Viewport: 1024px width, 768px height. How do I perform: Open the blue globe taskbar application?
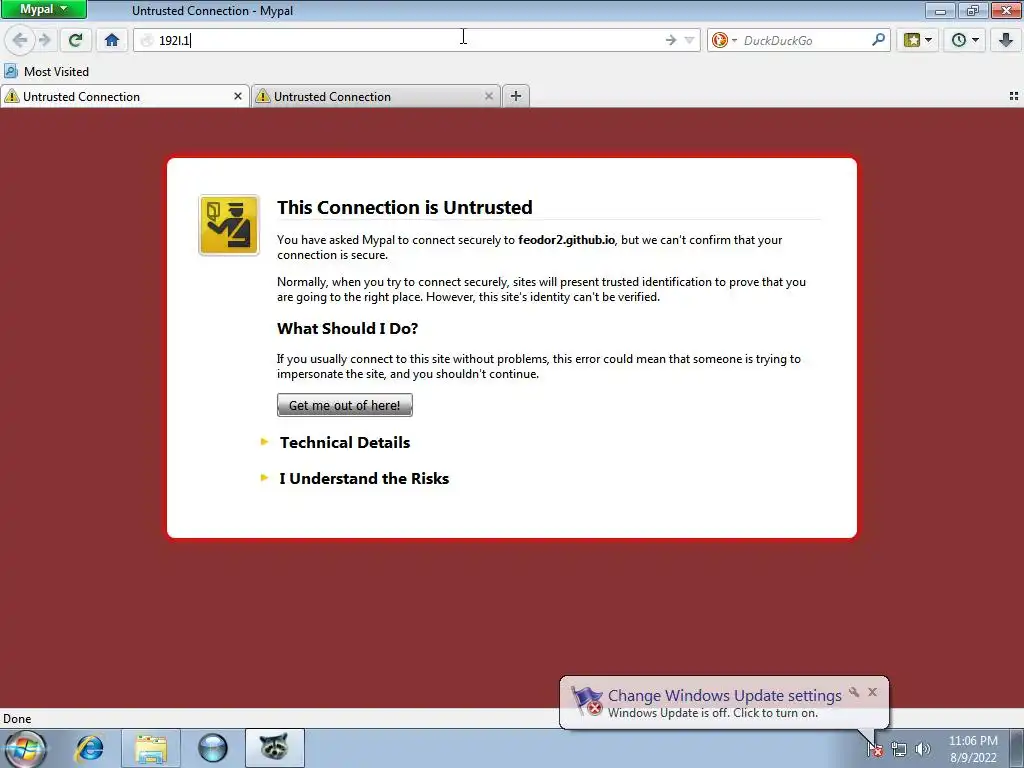213,748
